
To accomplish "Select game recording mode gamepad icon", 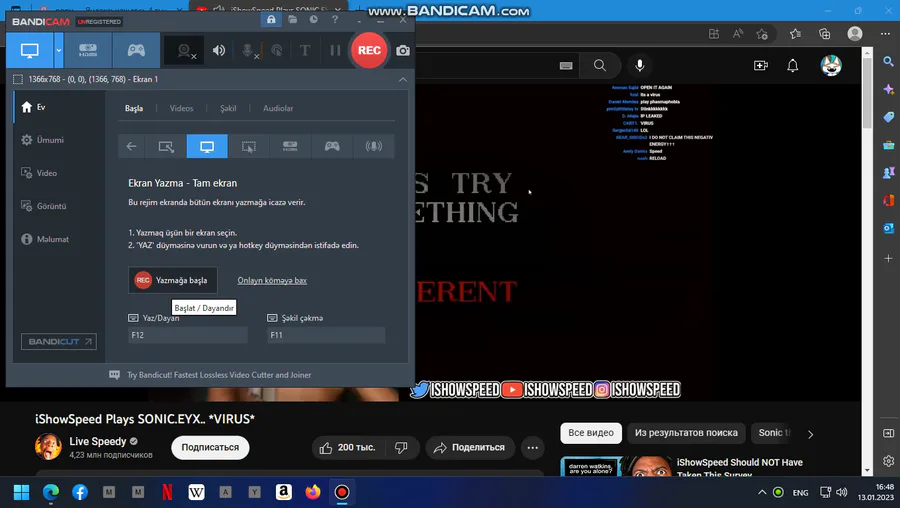I will point(136,51).
